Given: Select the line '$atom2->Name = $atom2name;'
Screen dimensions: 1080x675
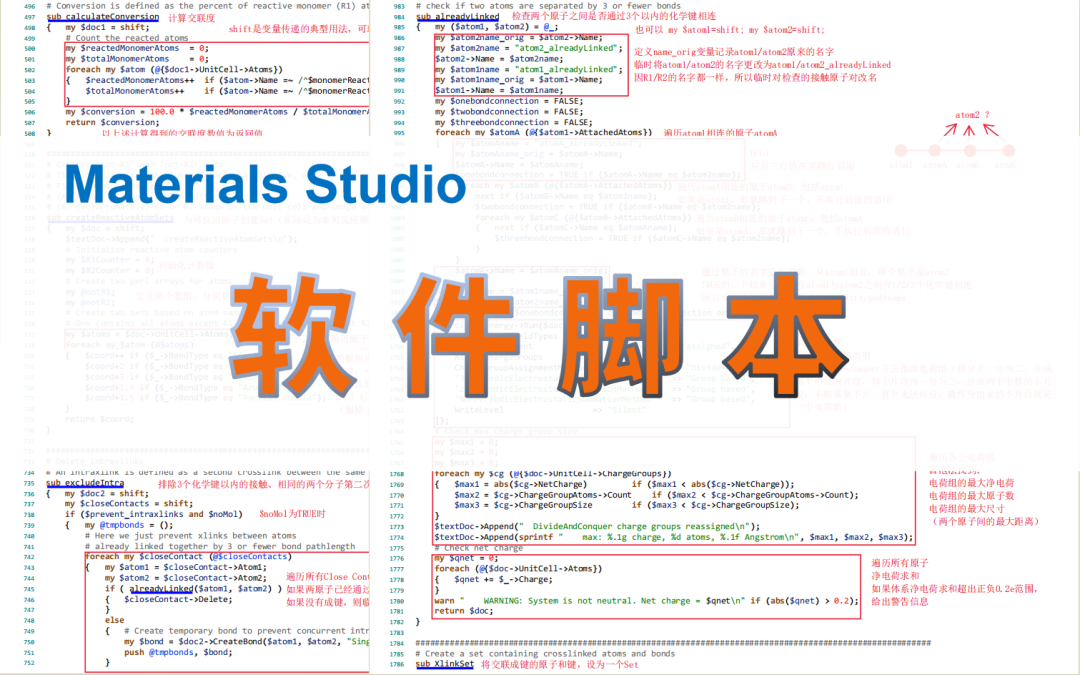Looking at the screenshot, I should [x=499, y=59].
